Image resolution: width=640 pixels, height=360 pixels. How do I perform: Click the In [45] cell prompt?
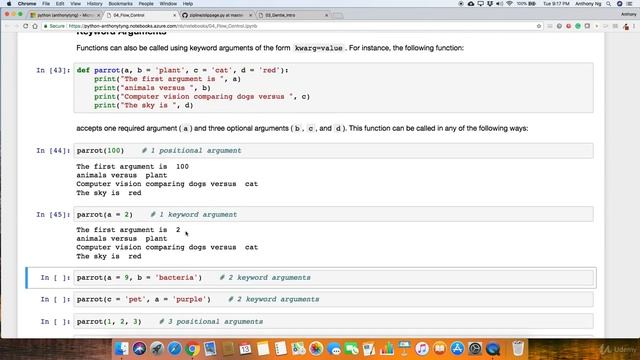(x=53, y=214)
